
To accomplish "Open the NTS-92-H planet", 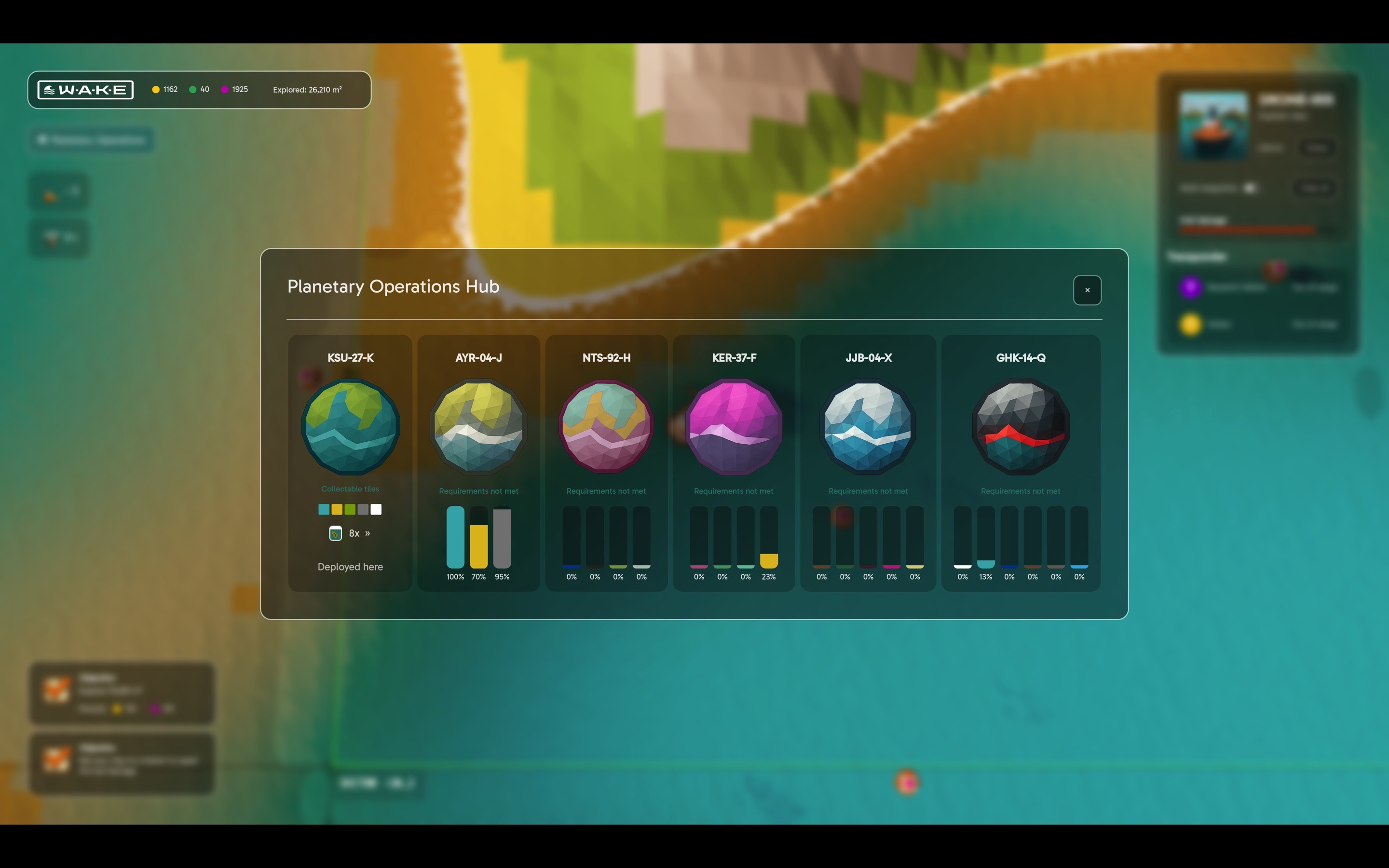I will click(606, 425).
